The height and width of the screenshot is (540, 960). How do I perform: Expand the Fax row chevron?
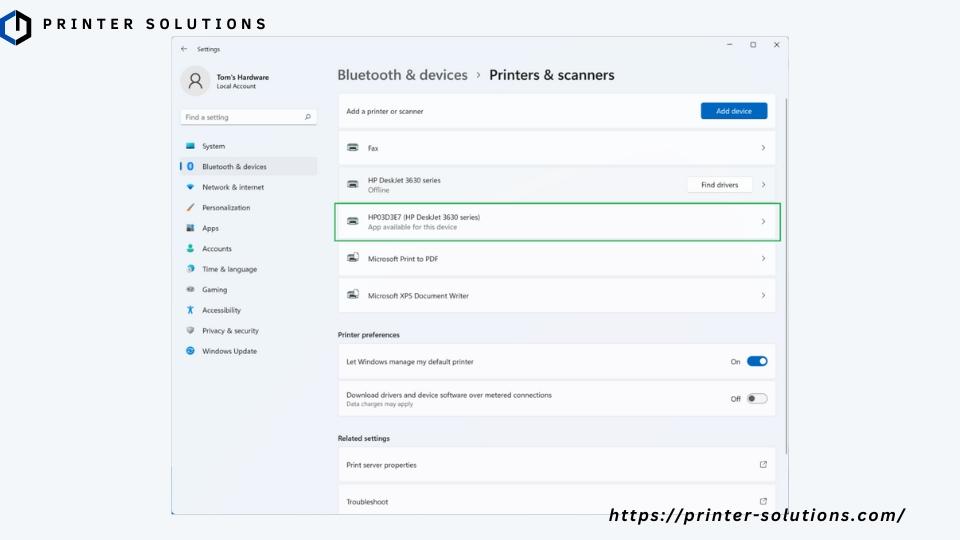pos(763,148)
